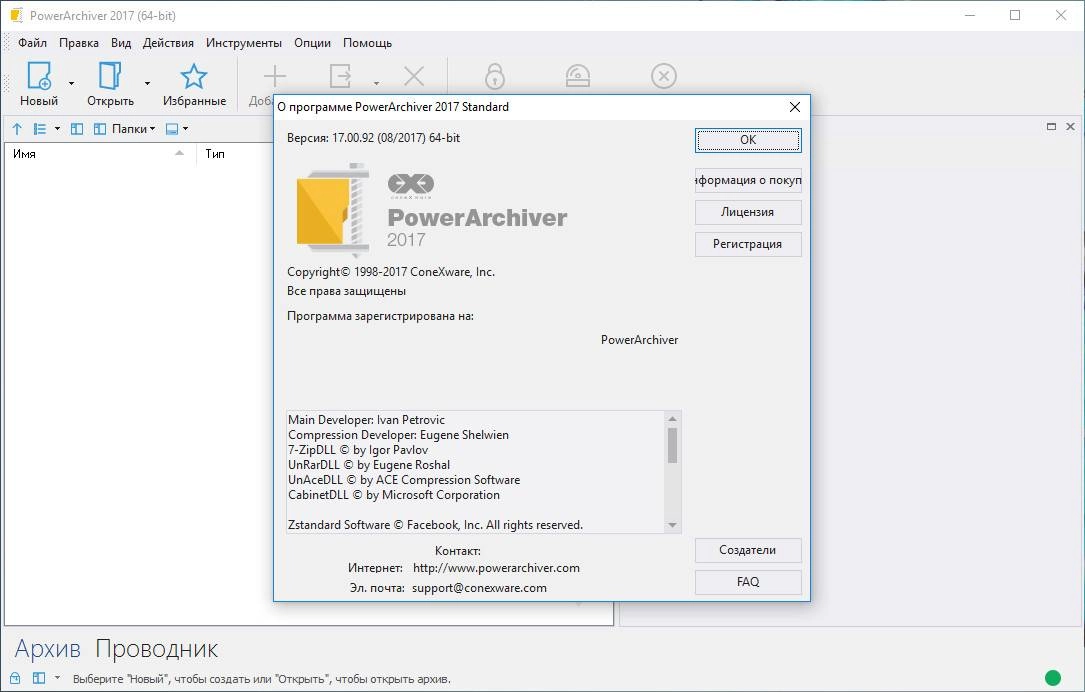Sort by the Имя column header
The width and height of the screenshot is (1085, 692).
pyautogui.click(x=100, y=154)
